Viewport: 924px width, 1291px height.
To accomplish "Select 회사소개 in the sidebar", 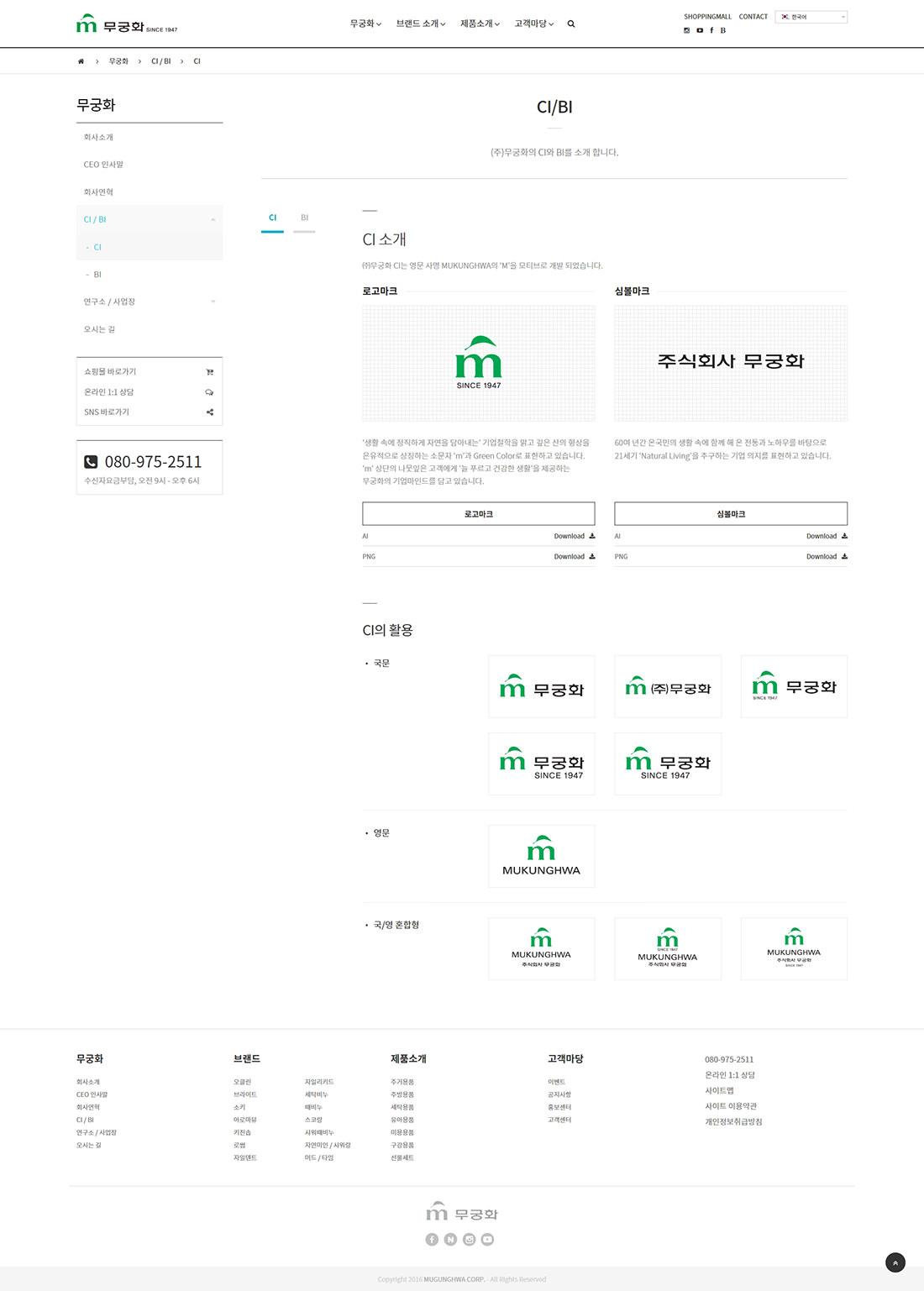I will [98, 137].
